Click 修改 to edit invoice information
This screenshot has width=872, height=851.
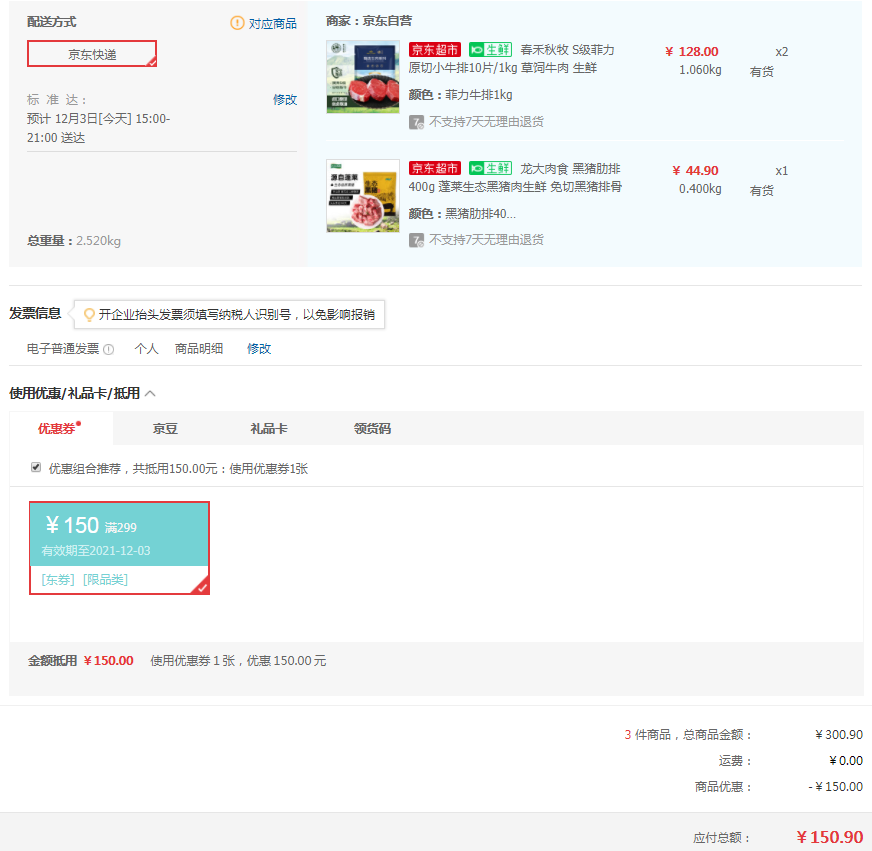coord(259,349)
